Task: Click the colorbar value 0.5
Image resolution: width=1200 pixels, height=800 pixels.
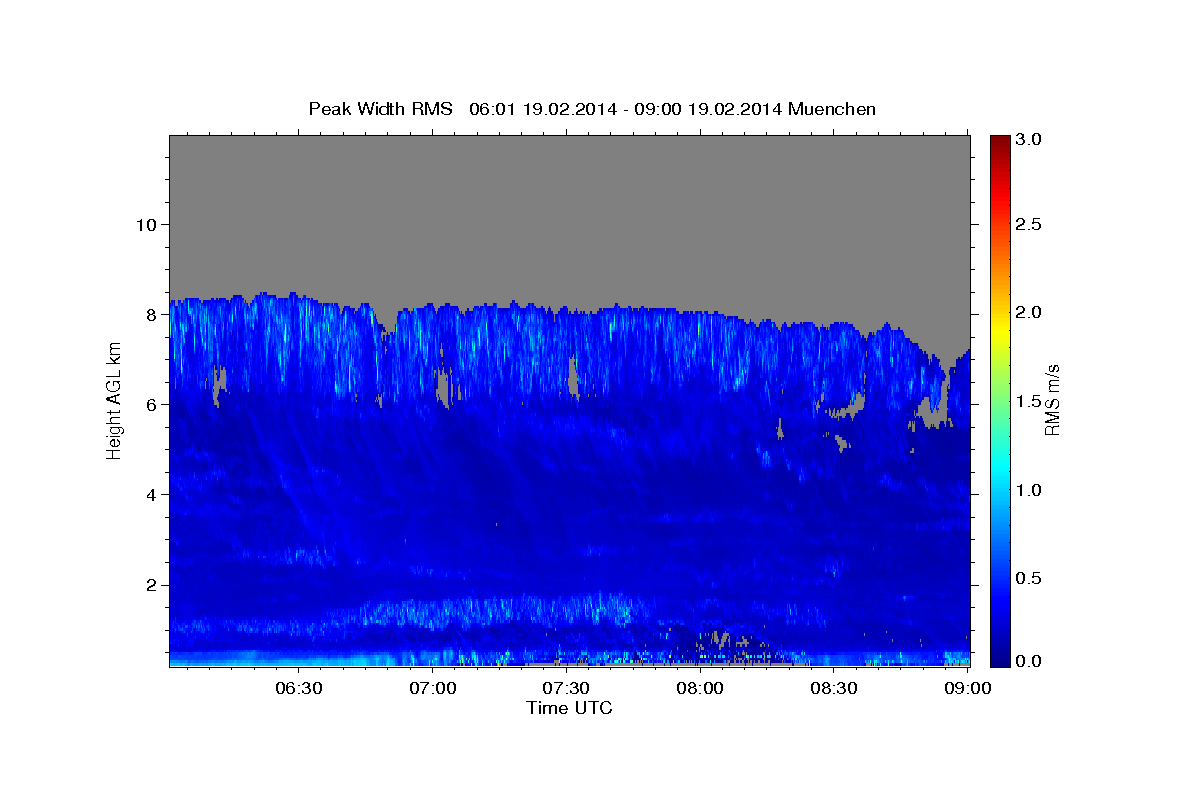Action: pos(1029,578)
